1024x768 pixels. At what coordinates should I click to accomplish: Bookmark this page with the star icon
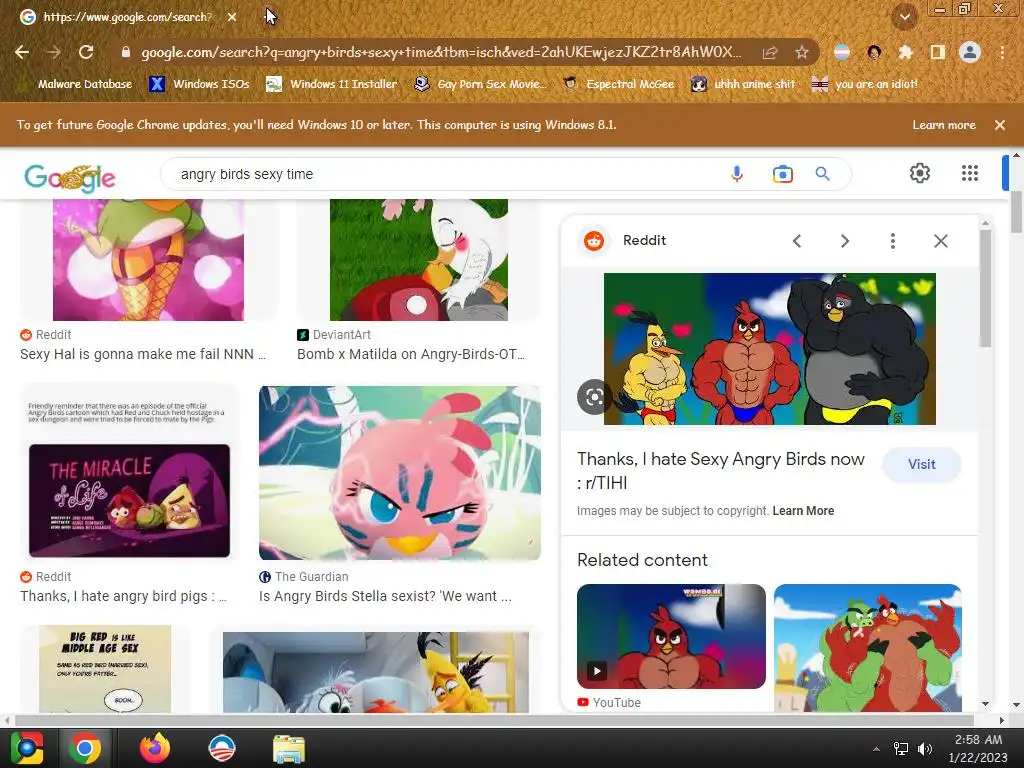coord(802,52)
